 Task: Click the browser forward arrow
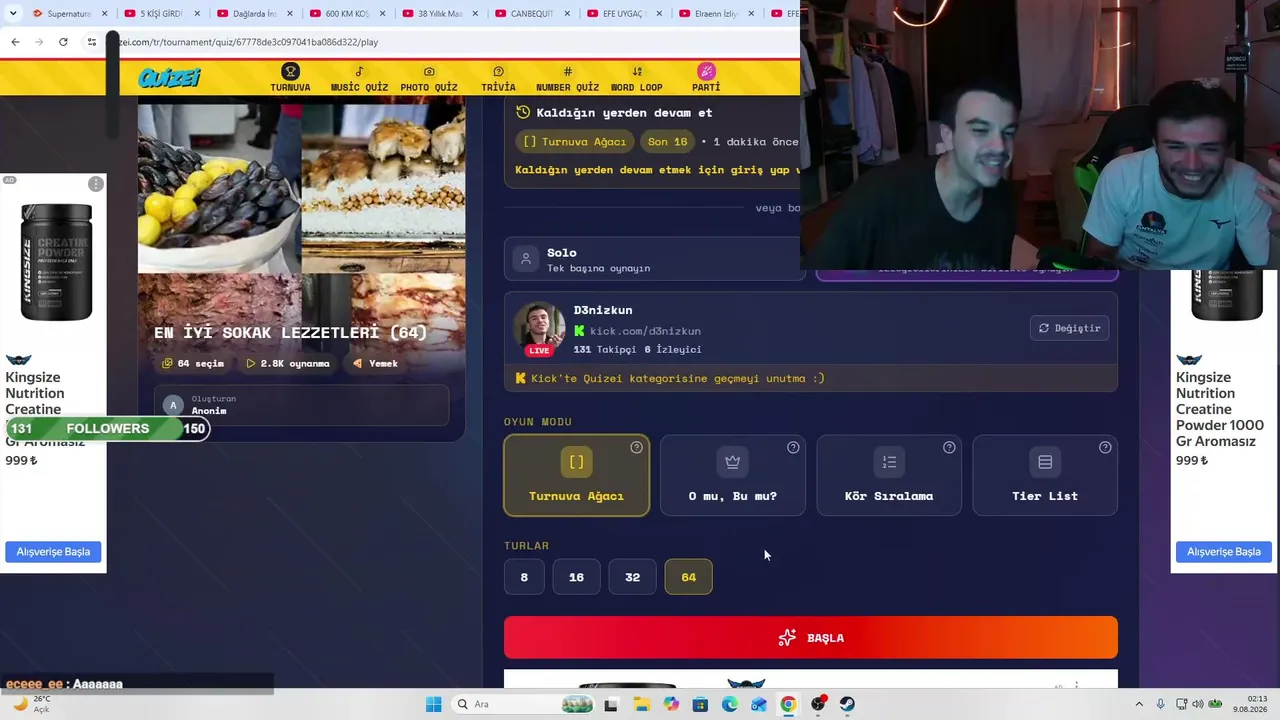pos(39,42)
